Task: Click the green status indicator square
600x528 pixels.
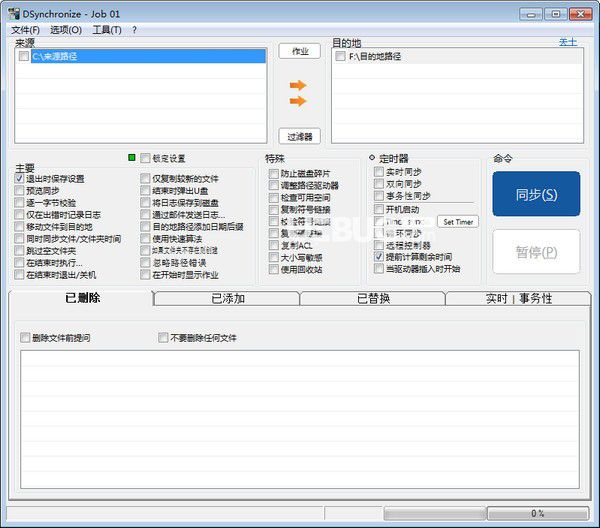Action: (132, 157)
